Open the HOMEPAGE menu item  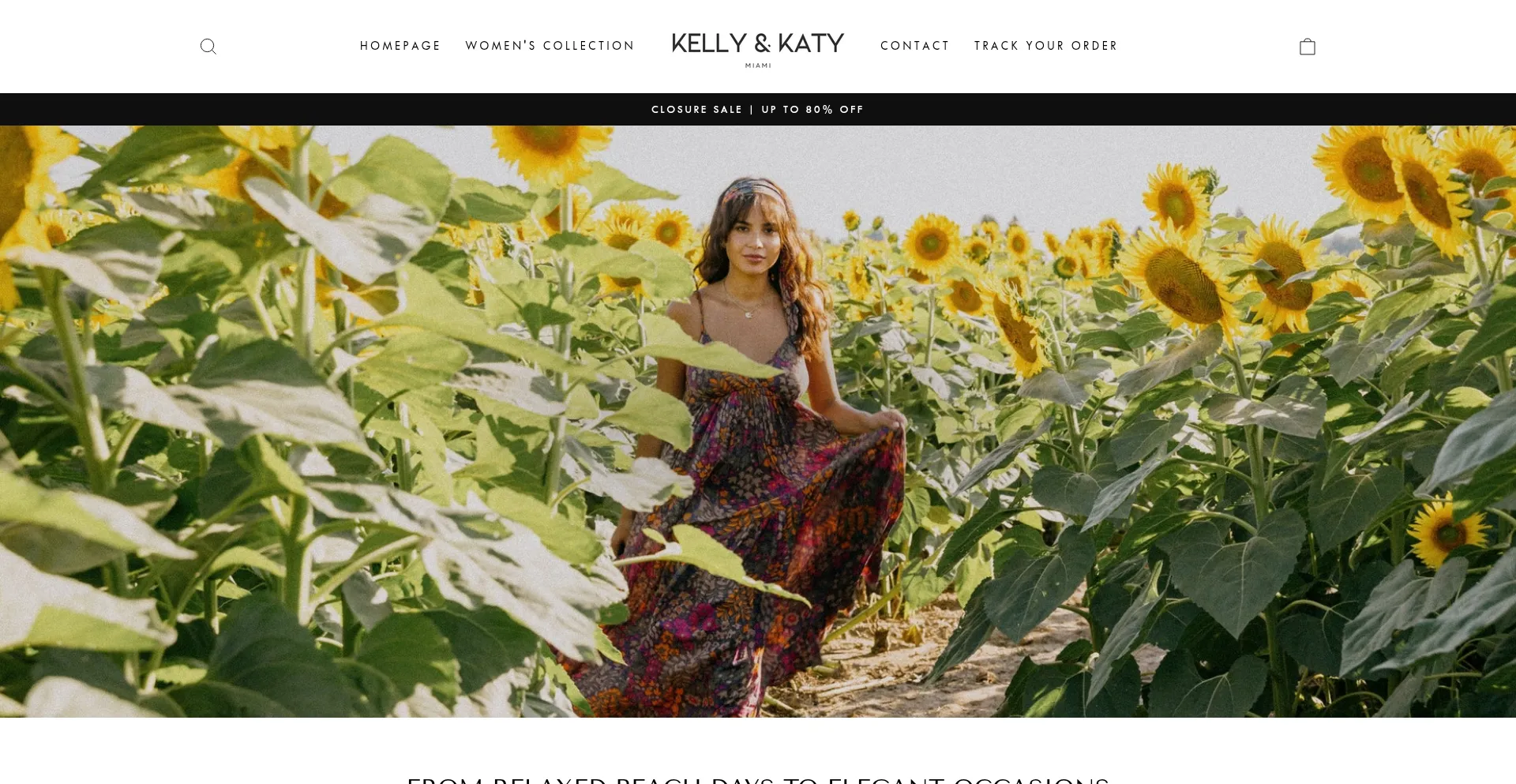point(400,46)
